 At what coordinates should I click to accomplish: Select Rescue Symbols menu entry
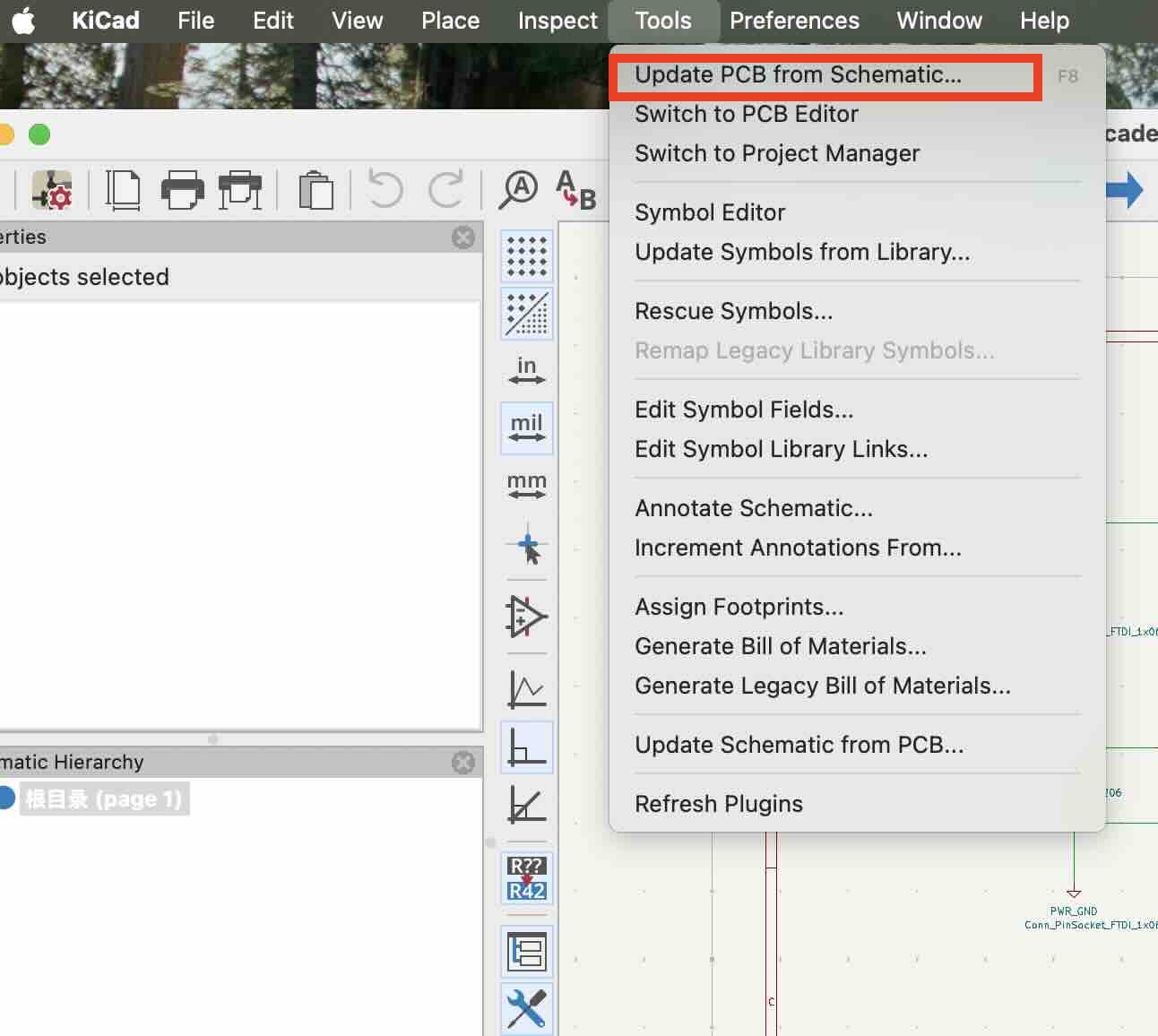tap(857, 311)
